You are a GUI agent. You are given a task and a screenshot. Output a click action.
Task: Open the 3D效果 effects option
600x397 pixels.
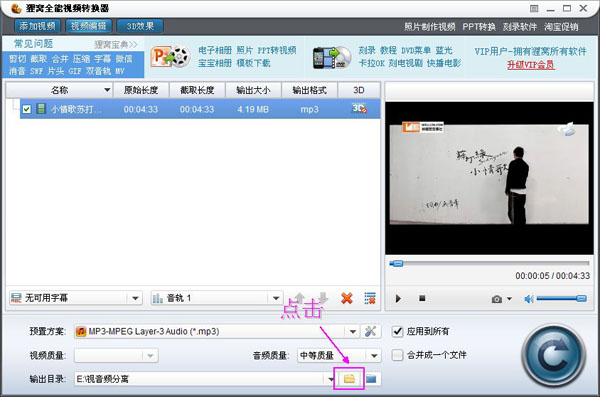click(x=140, y=26)
